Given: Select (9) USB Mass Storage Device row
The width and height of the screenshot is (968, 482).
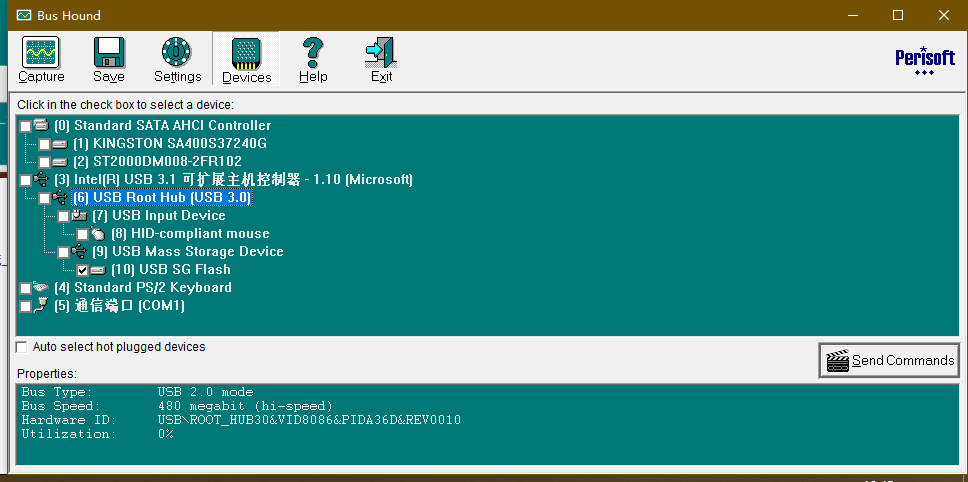Looking at the screenshot, I should 188,251.
